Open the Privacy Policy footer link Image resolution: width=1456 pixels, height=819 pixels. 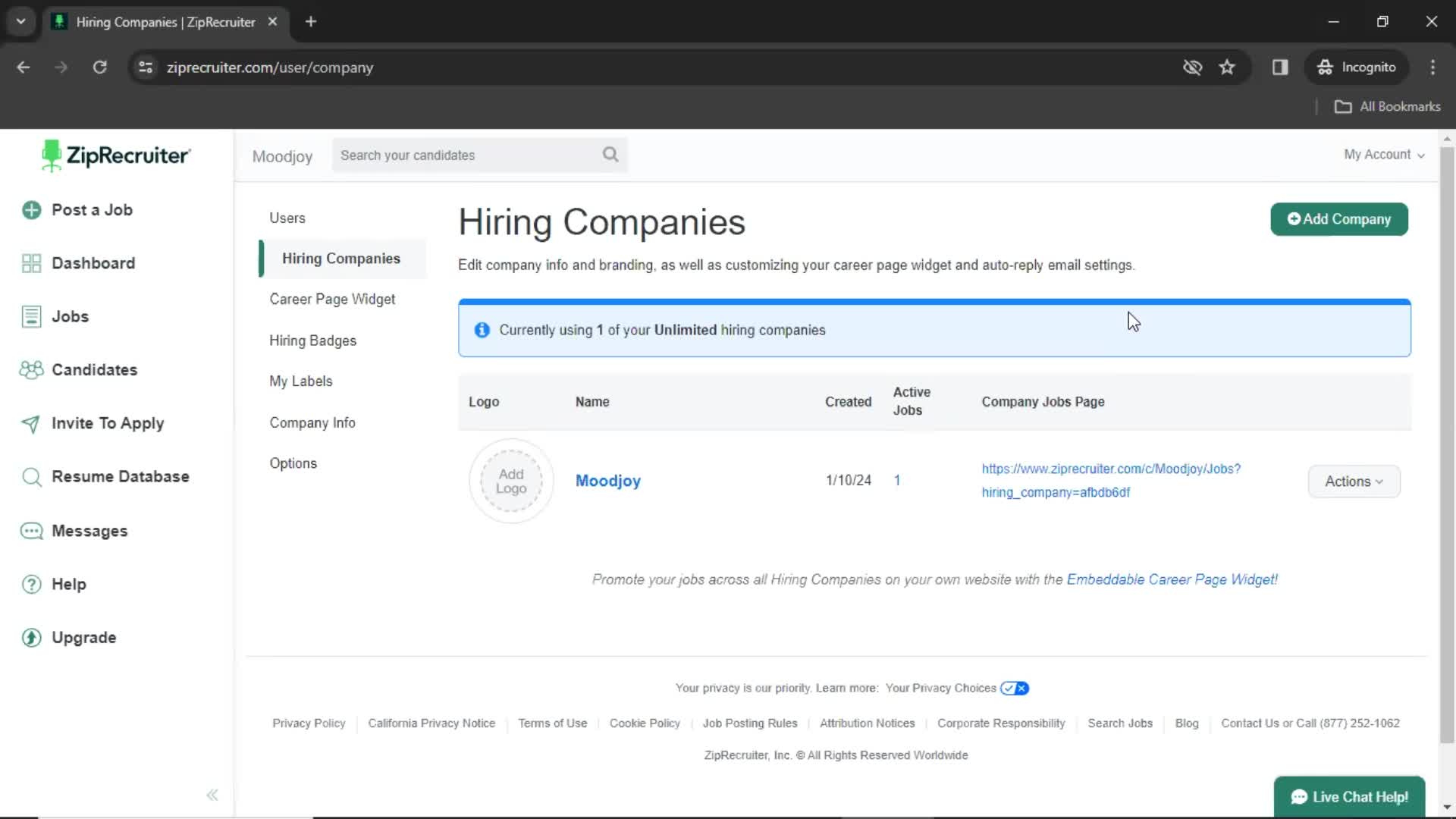coord(309,723)
